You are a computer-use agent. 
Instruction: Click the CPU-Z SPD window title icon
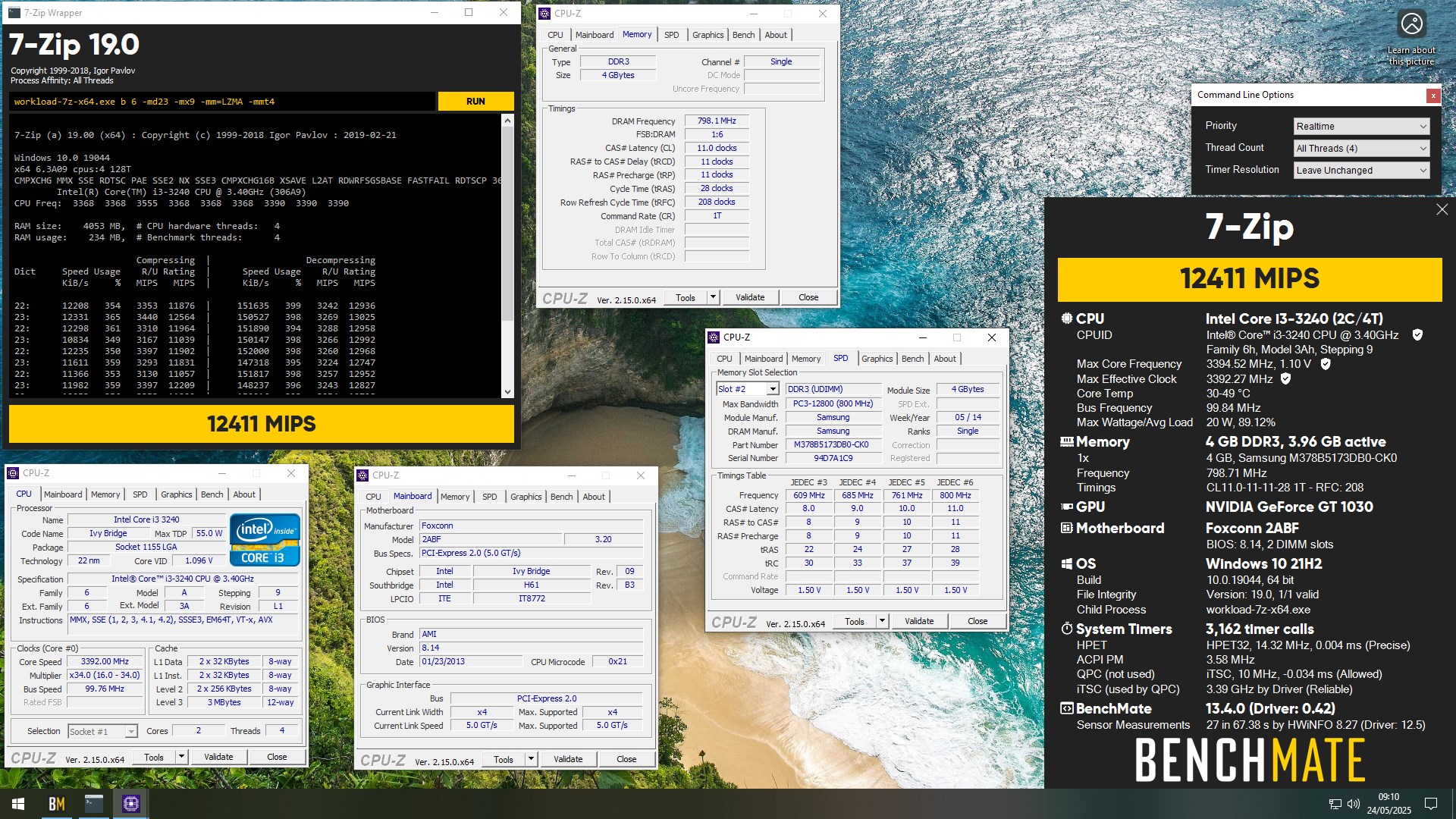(713, 337)
